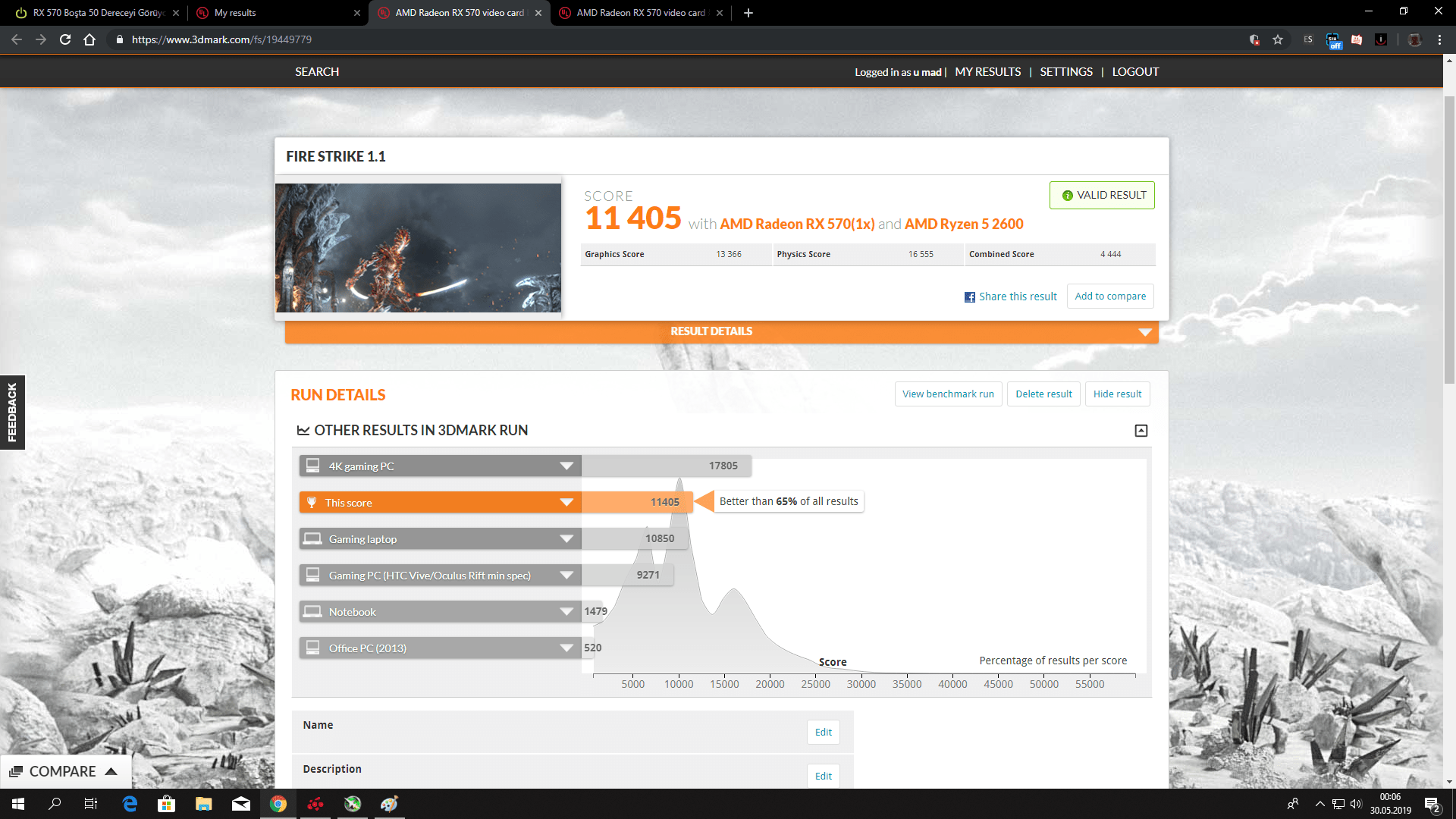Open the Chrome menu three-dots icon

(x=1439, y=39)
